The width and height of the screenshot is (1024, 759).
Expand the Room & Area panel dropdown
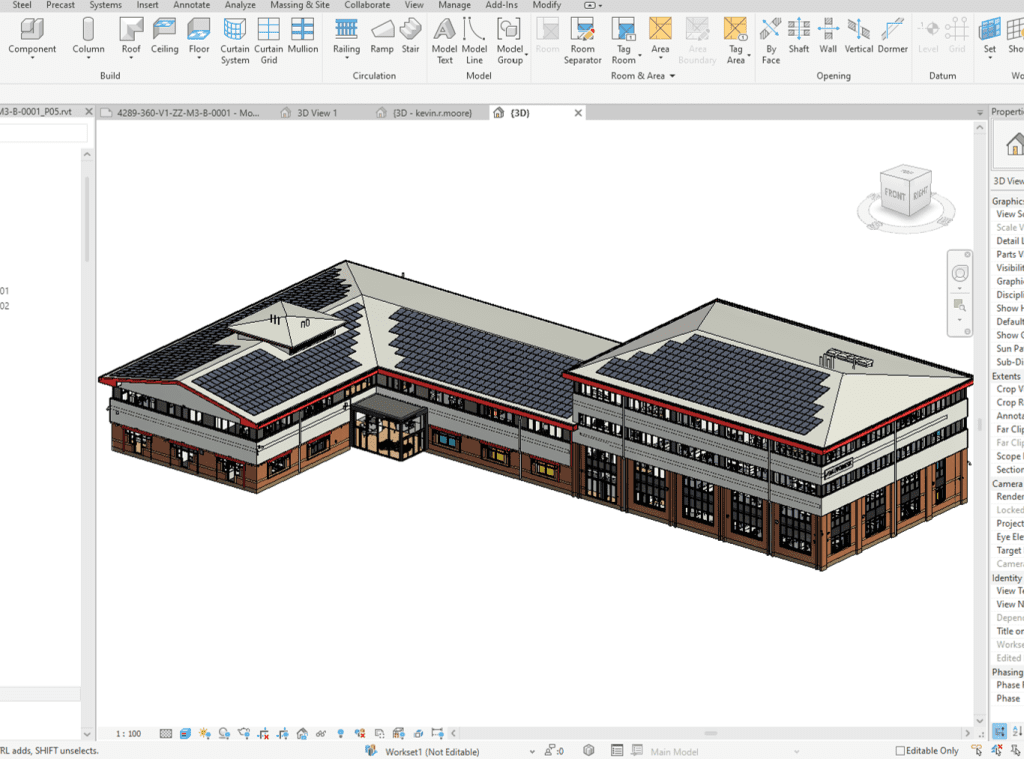pyautogui.click(x=673, y=76)
